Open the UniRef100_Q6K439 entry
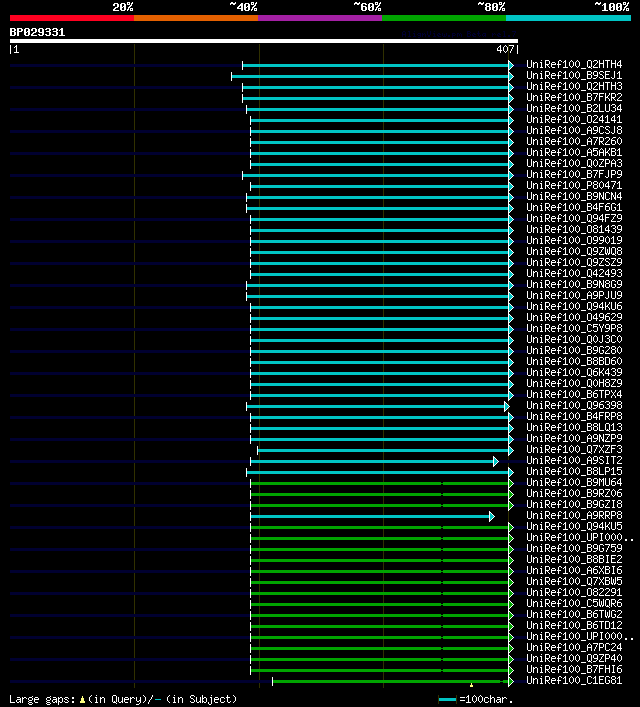This screenshot has height=707, width=640. 574,372
